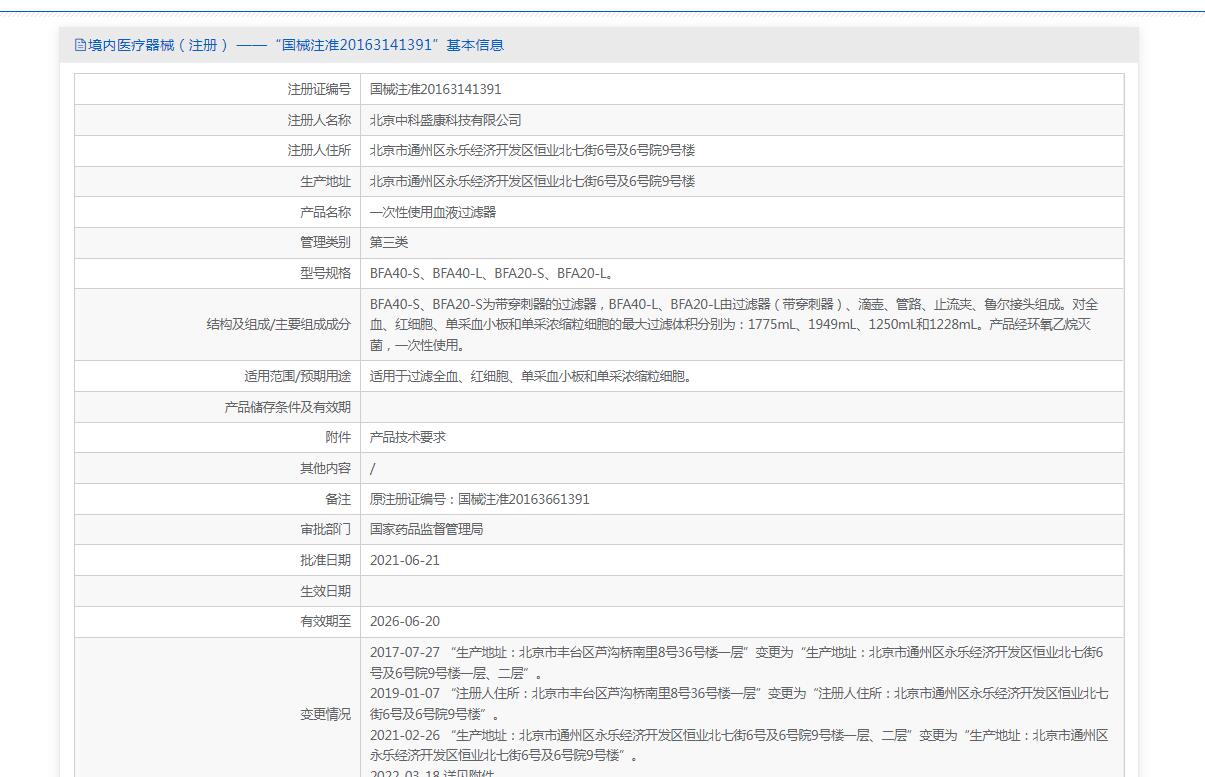The width and height of the screenshot is (1205, 777).
Task: Click the 备注 original registration number text
Action: click(x=479, y=499)
